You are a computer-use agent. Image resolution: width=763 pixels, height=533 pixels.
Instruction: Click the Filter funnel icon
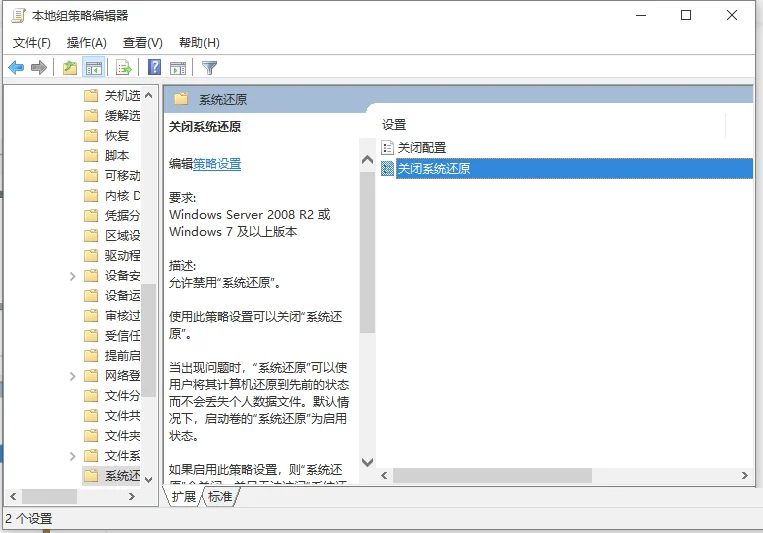point(209,68)
